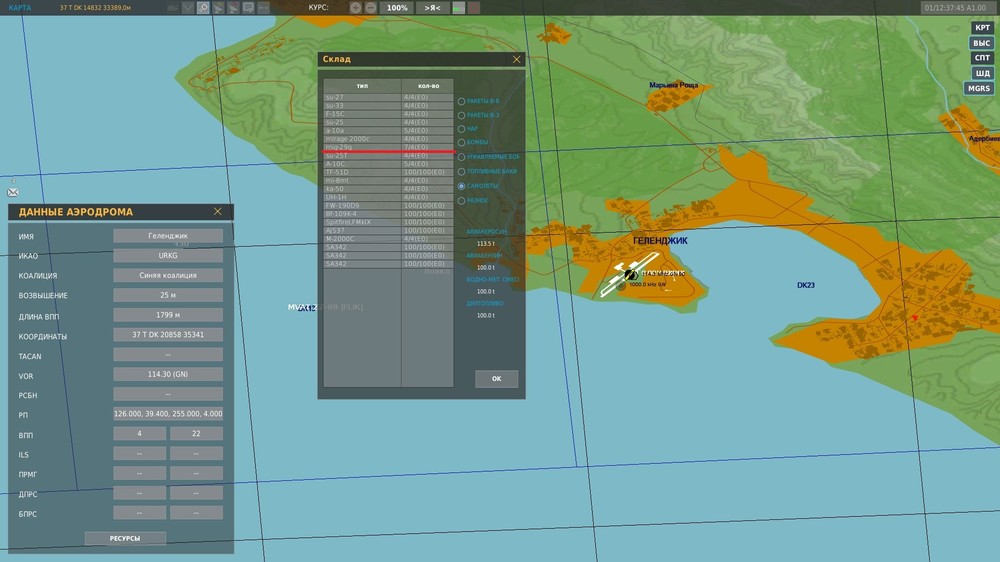Click the zoom out minus icon
This screenshot has width=1000, height=562.
tap(370, 7)
